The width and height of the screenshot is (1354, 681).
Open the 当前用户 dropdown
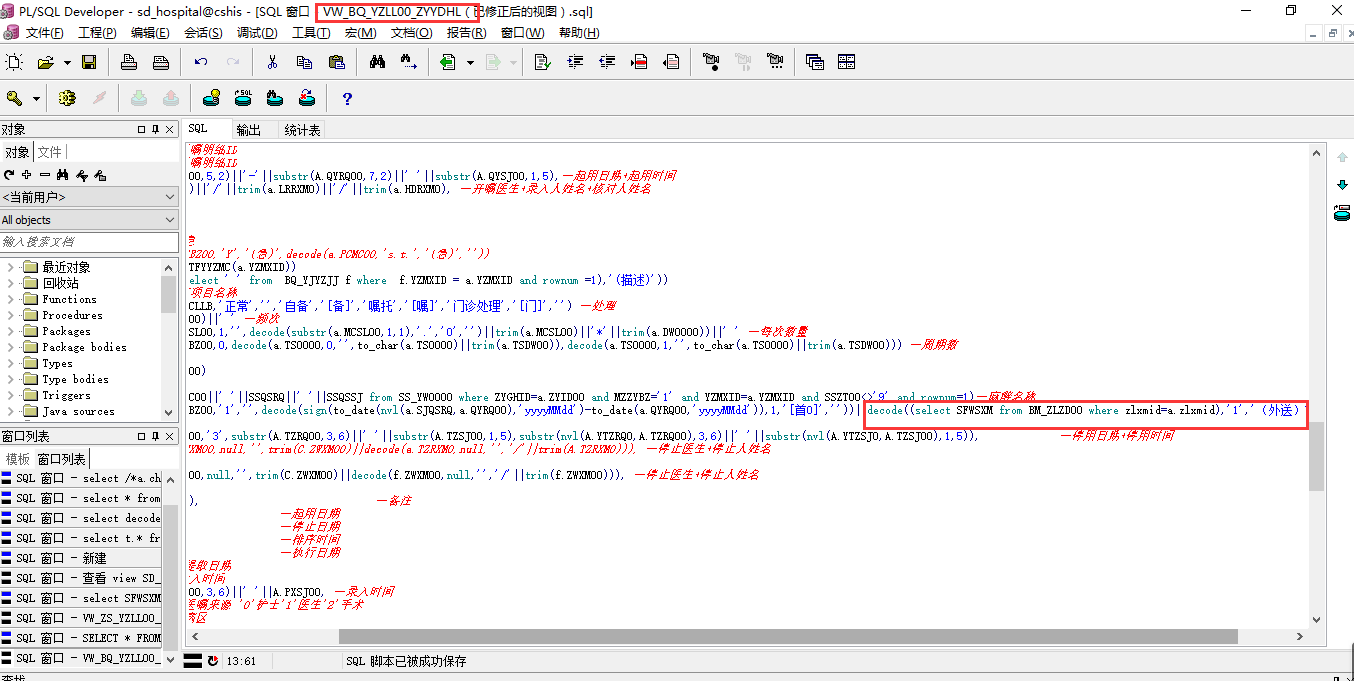168,198
